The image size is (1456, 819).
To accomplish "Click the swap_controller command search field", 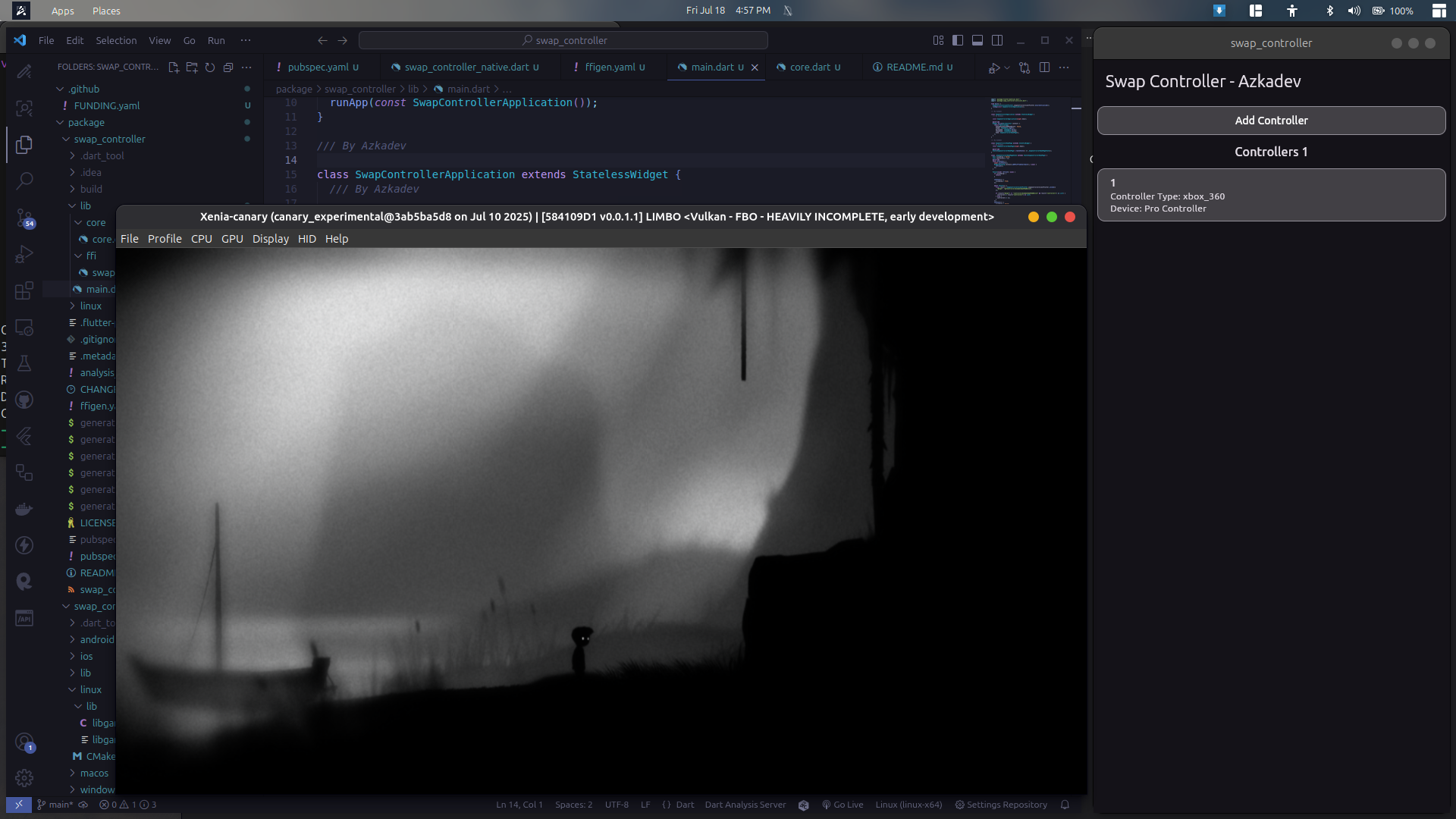I will [x=563, y=40].
